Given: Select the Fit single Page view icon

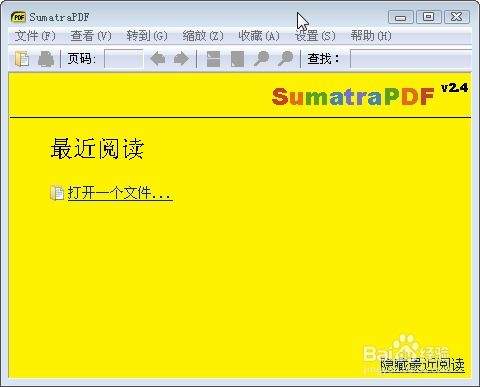Looking at the screenshot, I should [x=237, y=59].
